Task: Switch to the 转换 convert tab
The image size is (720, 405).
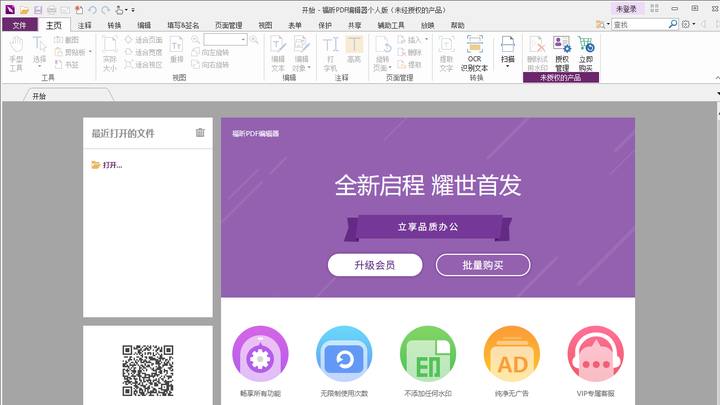Action: click(x=114, y=25)
